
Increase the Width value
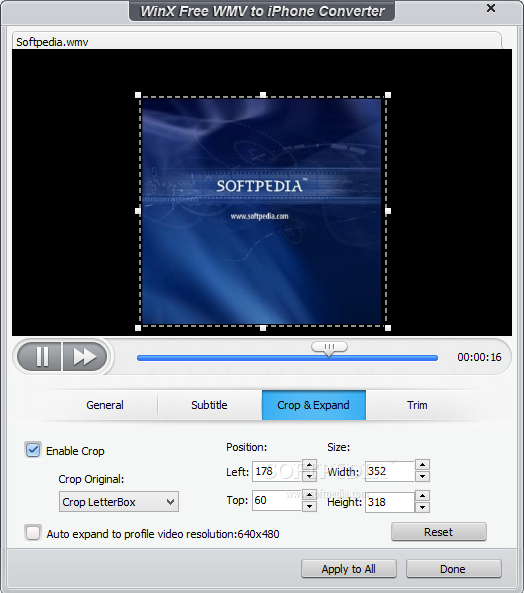coord(422,465)
